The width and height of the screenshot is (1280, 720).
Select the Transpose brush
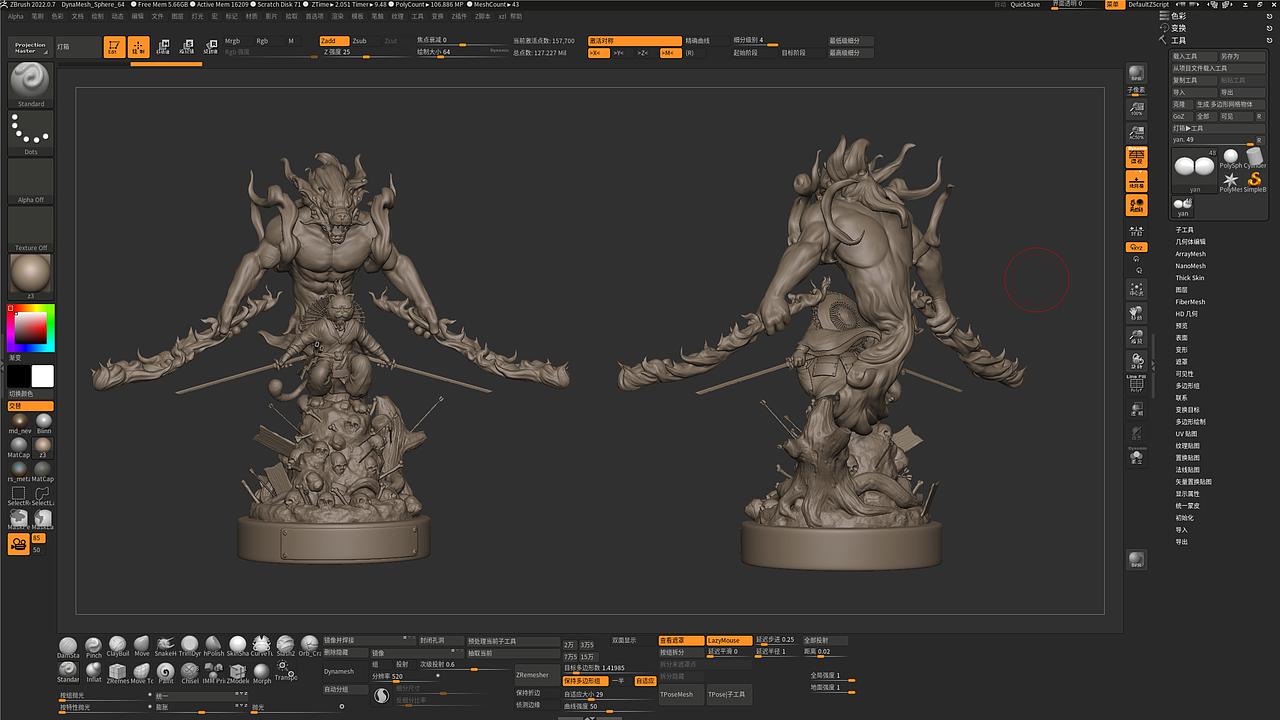click(286, 671)
